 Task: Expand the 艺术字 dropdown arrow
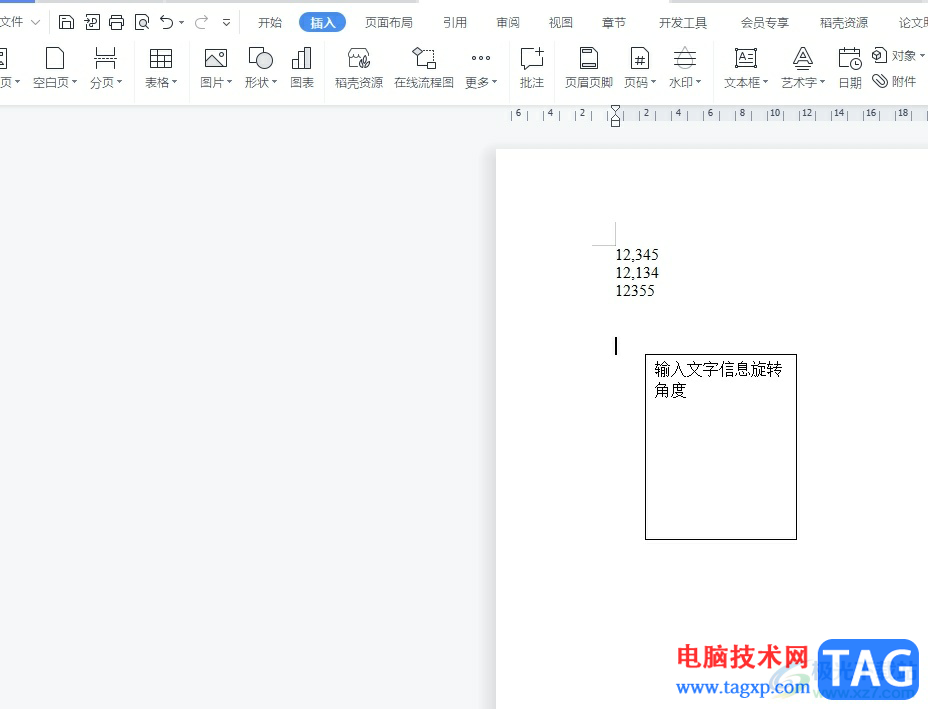click(823, 82)
